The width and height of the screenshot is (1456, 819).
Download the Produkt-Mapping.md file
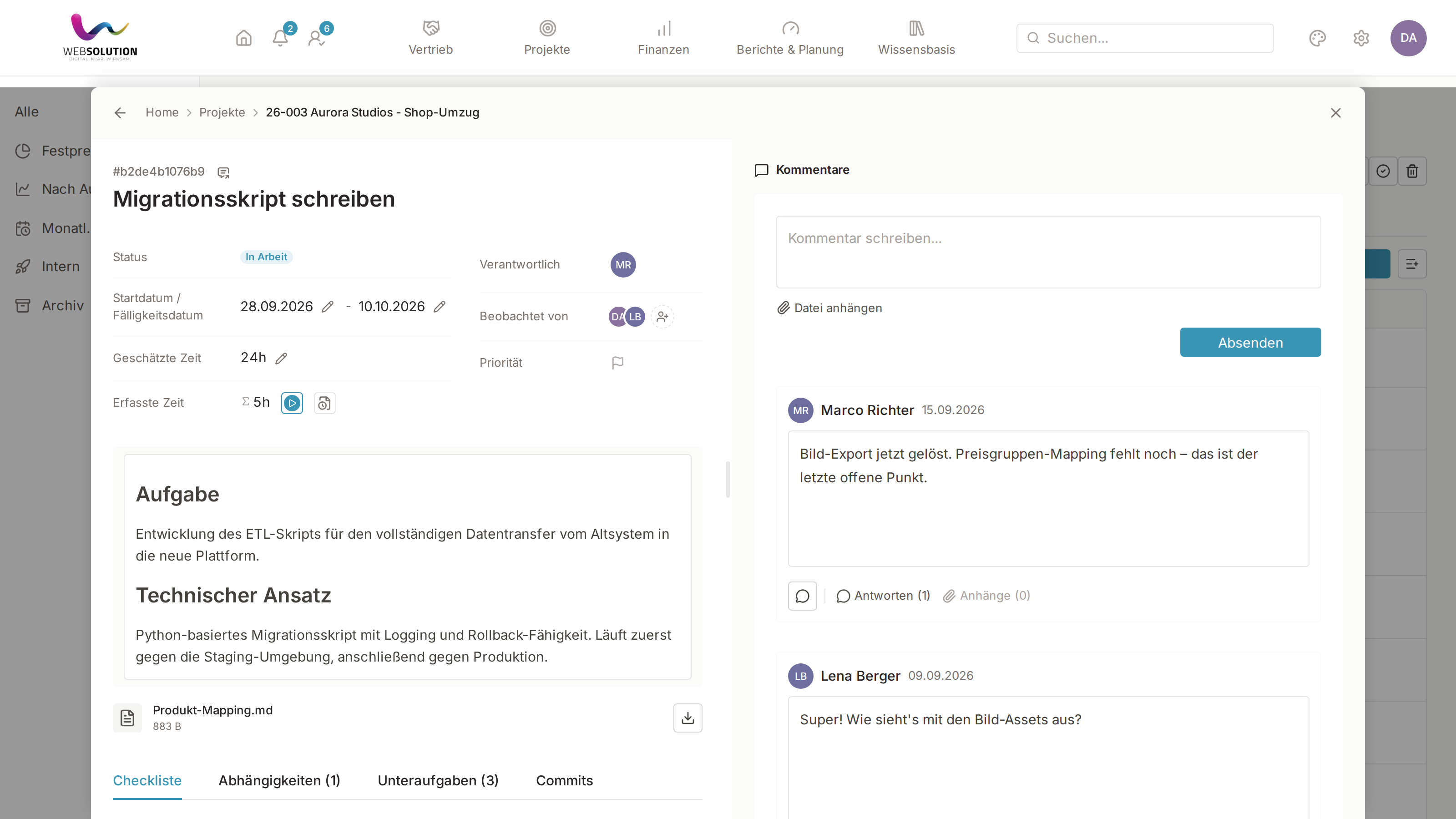click(688, 718)
